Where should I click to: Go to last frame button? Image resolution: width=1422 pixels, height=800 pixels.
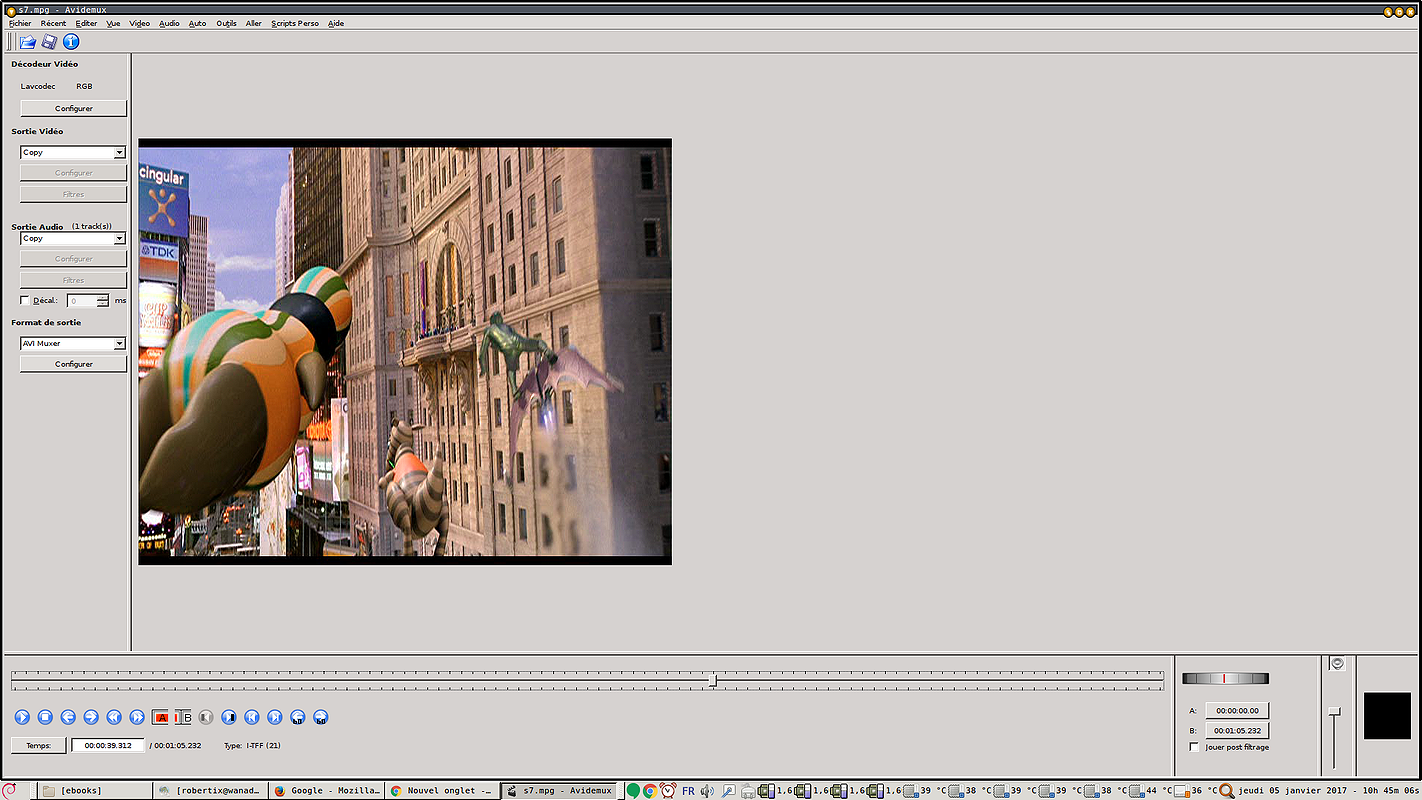coord(275,717)
